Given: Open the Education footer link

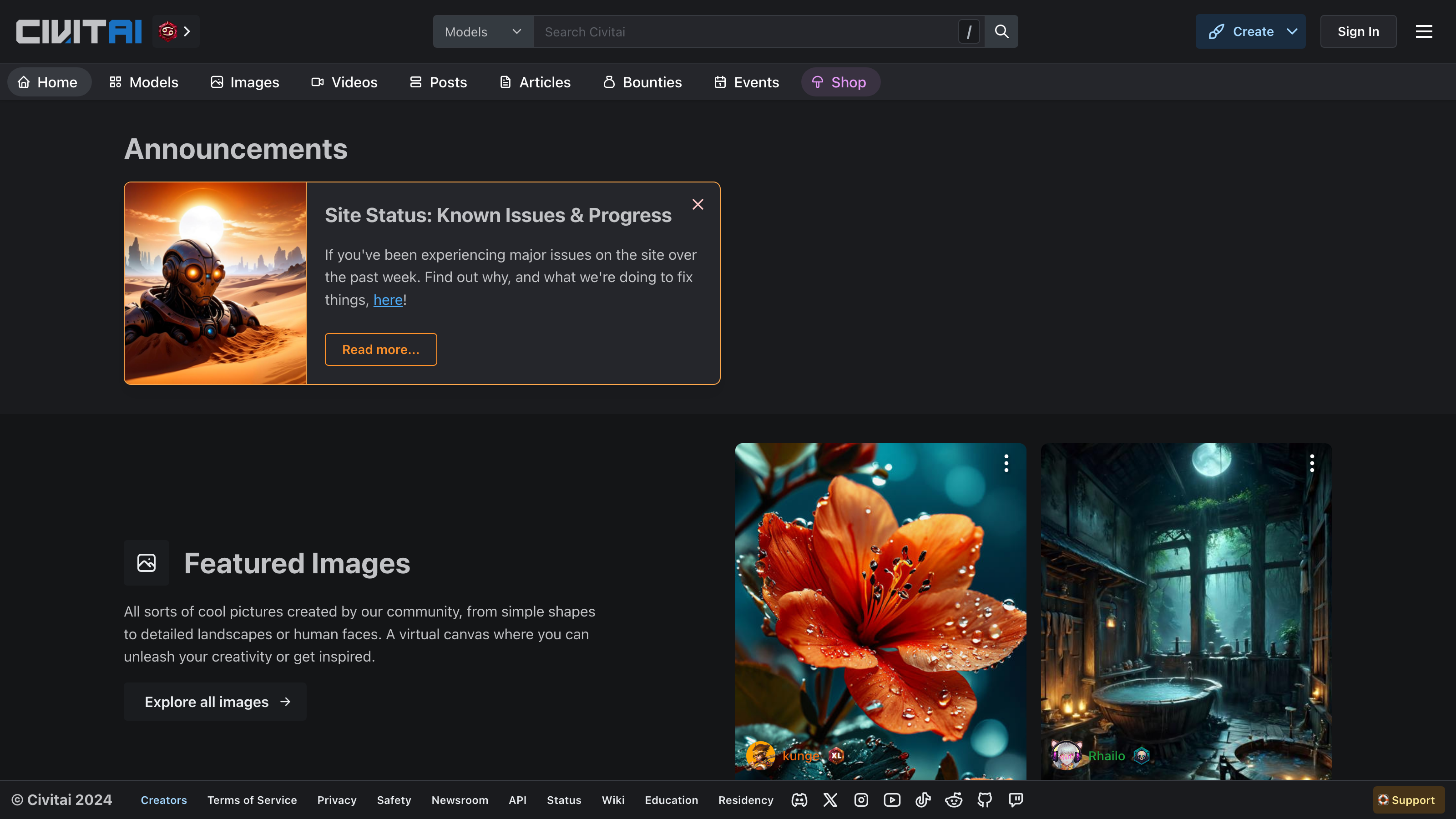Looking at the screenshot, I should pyautogui.click(x=672, y=800).
